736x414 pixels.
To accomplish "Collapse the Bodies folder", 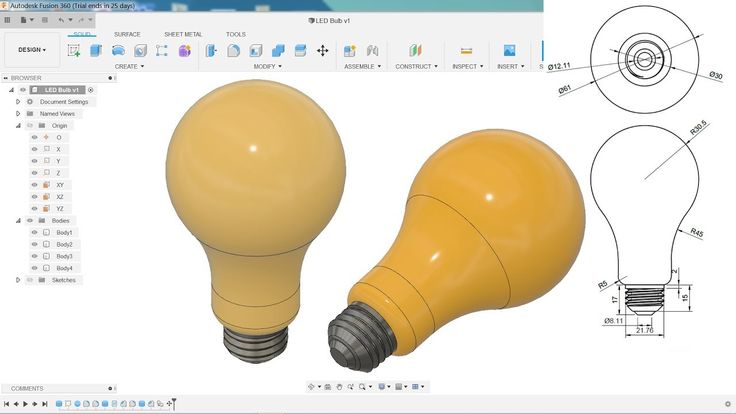I will click(x=18, y=220).
